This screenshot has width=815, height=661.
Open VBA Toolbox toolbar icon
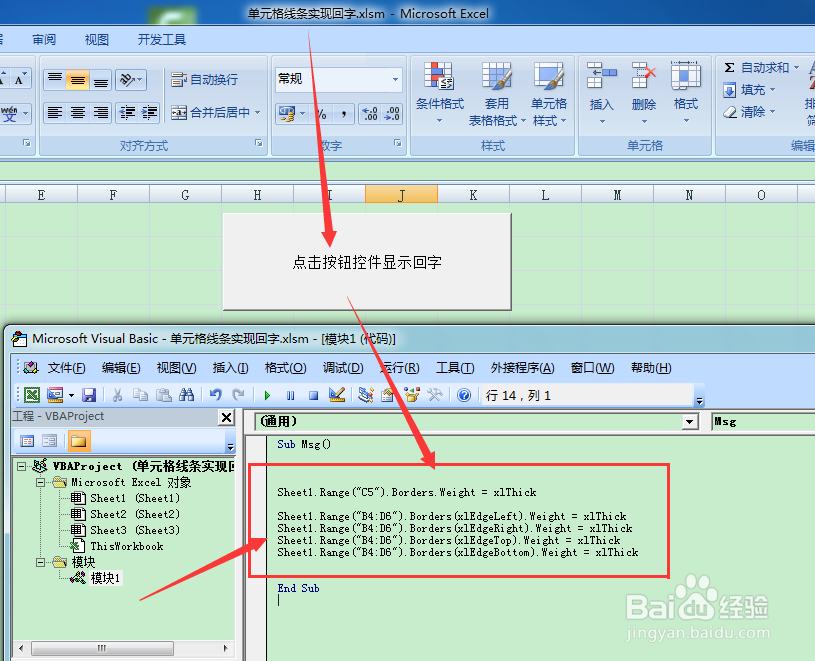click(x=435, y=395)
